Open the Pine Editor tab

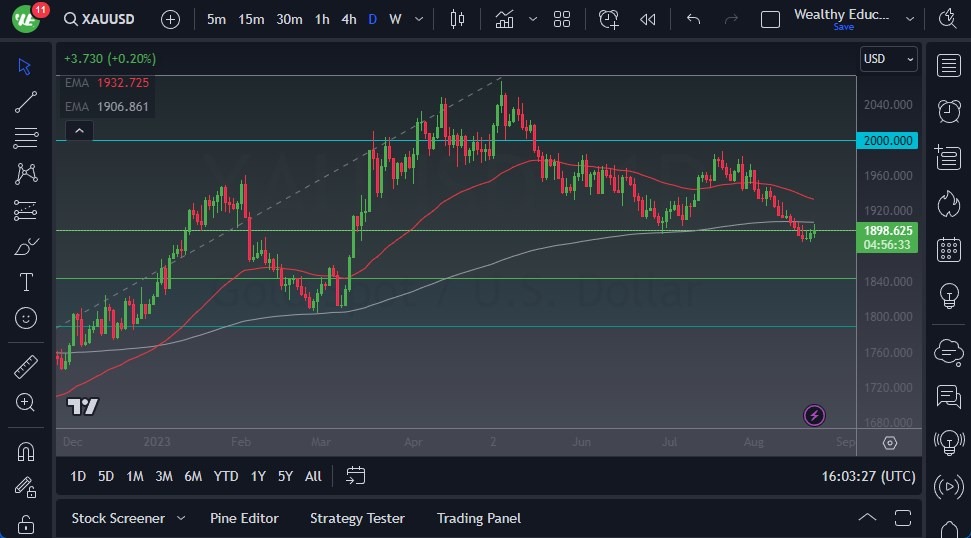(x=244, y=518)
